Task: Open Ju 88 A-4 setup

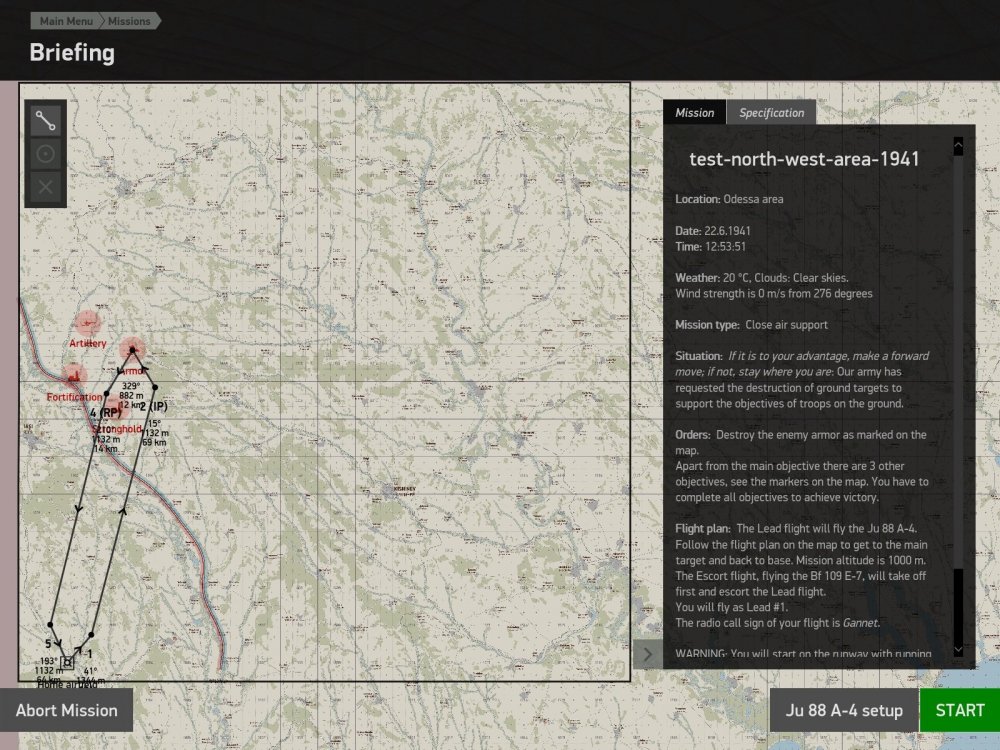Action: click(843, 711)
